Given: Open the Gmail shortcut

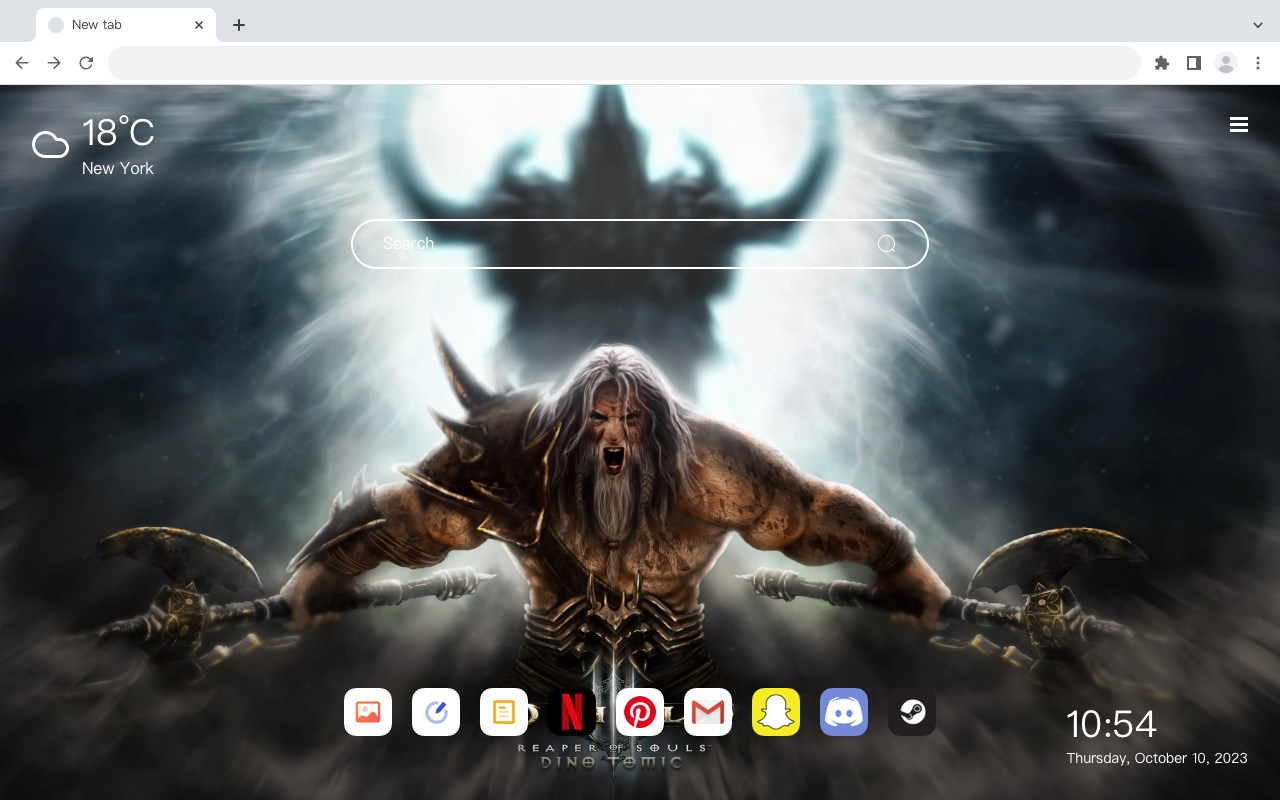Looking at the screenshot, I should coord(708,712).
